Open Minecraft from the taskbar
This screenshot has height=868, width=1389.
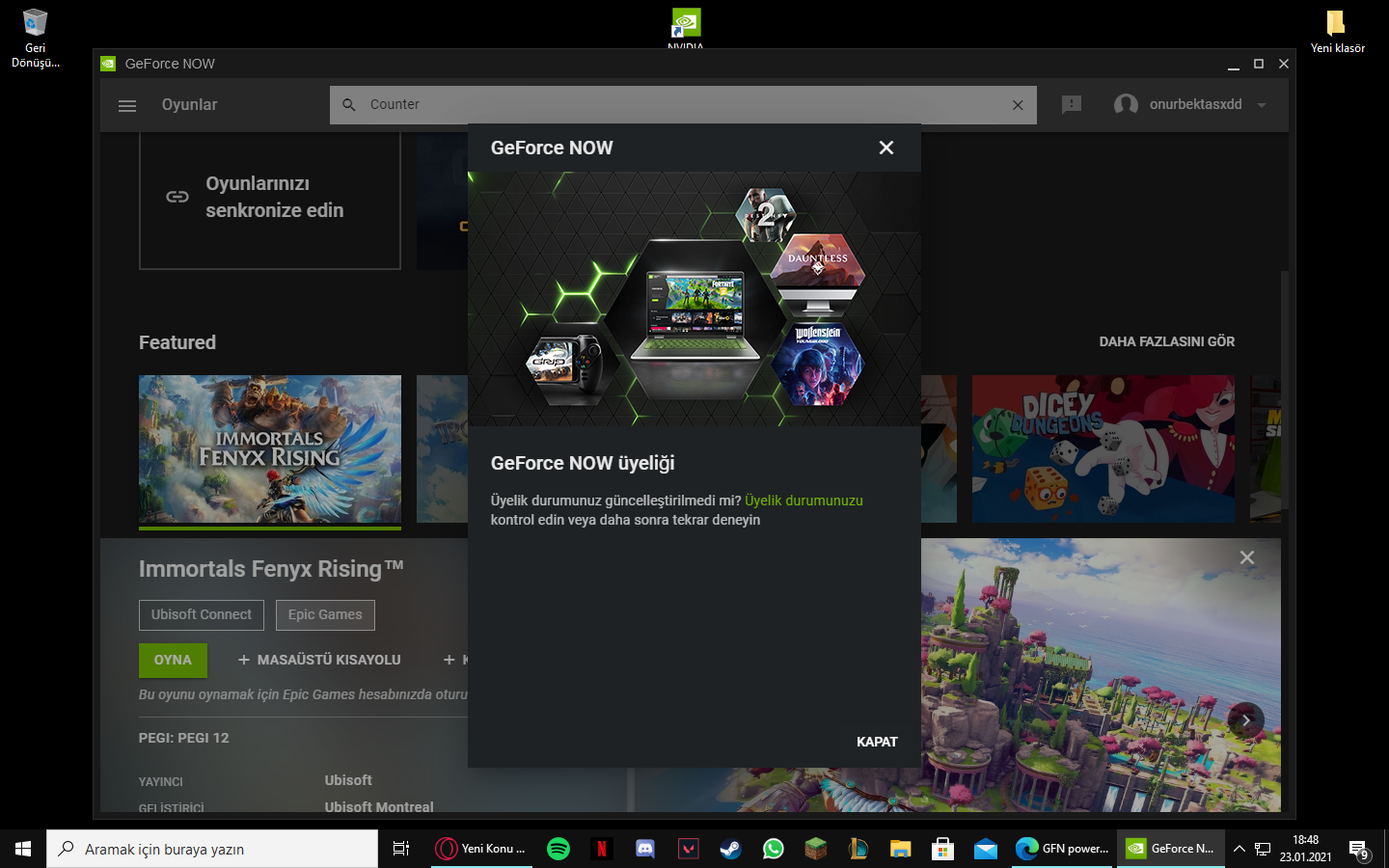click(816, 849)
